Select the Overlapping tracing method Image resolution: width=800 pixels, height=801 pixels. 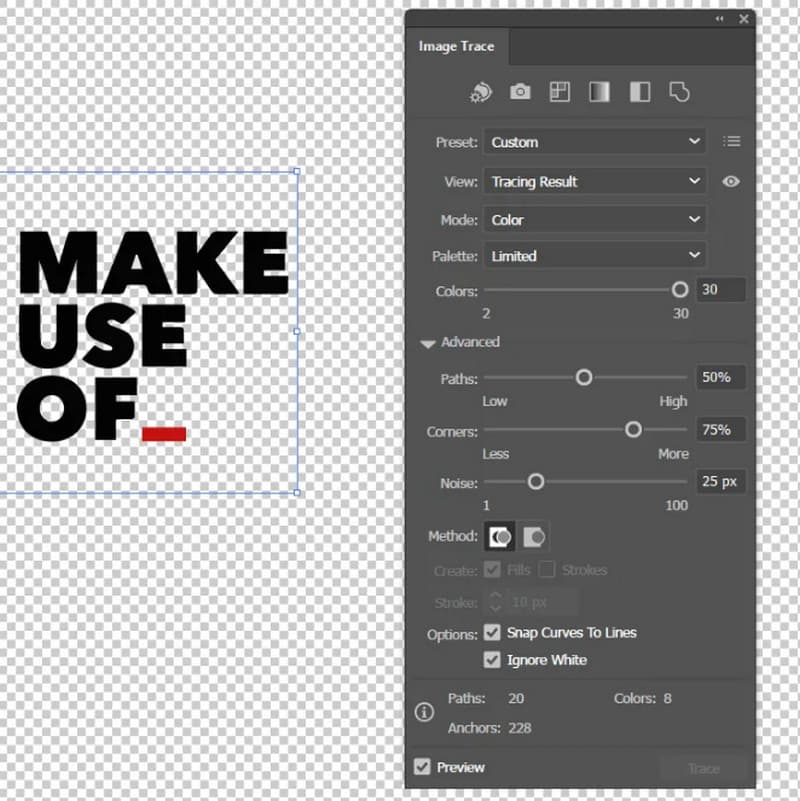[x=535, y=536]
